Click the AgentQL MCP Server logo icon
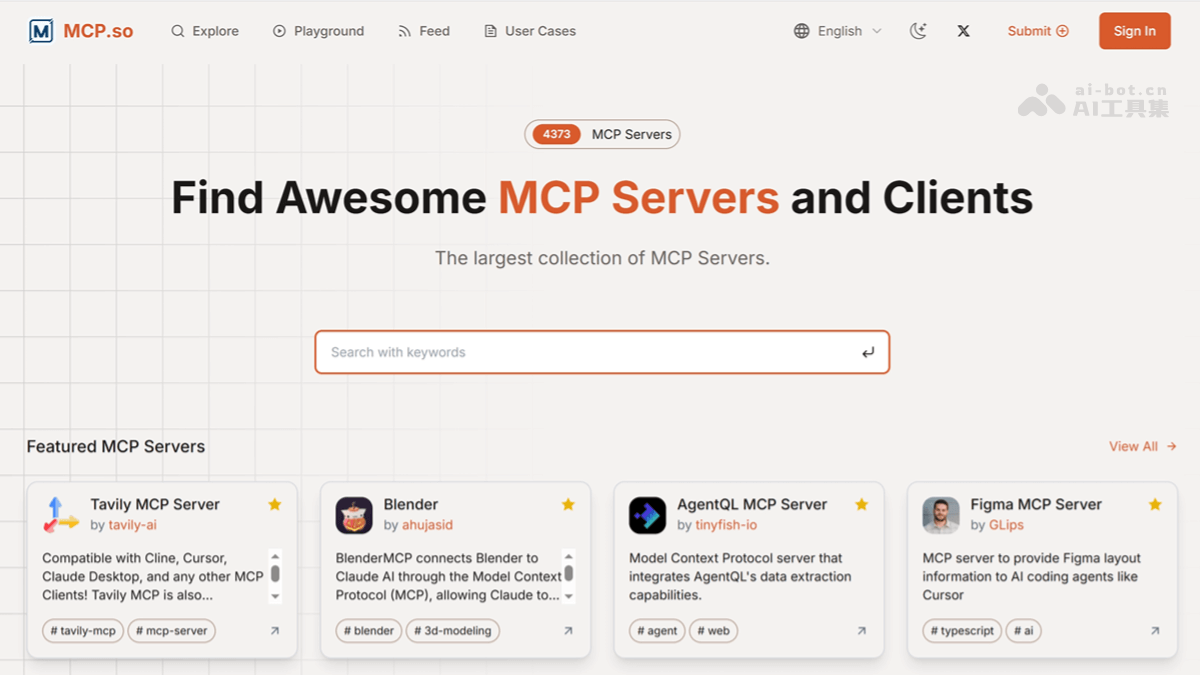This screenshot has height=675, width=1200. tap(647, 515)
